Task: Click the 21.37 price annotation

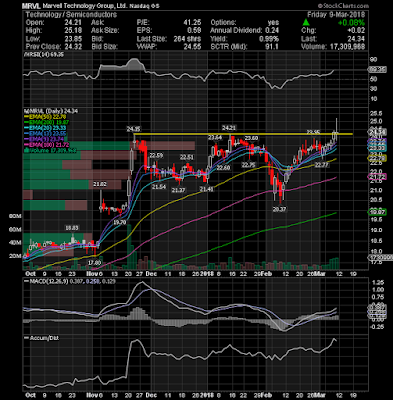Action: (178, 190)
